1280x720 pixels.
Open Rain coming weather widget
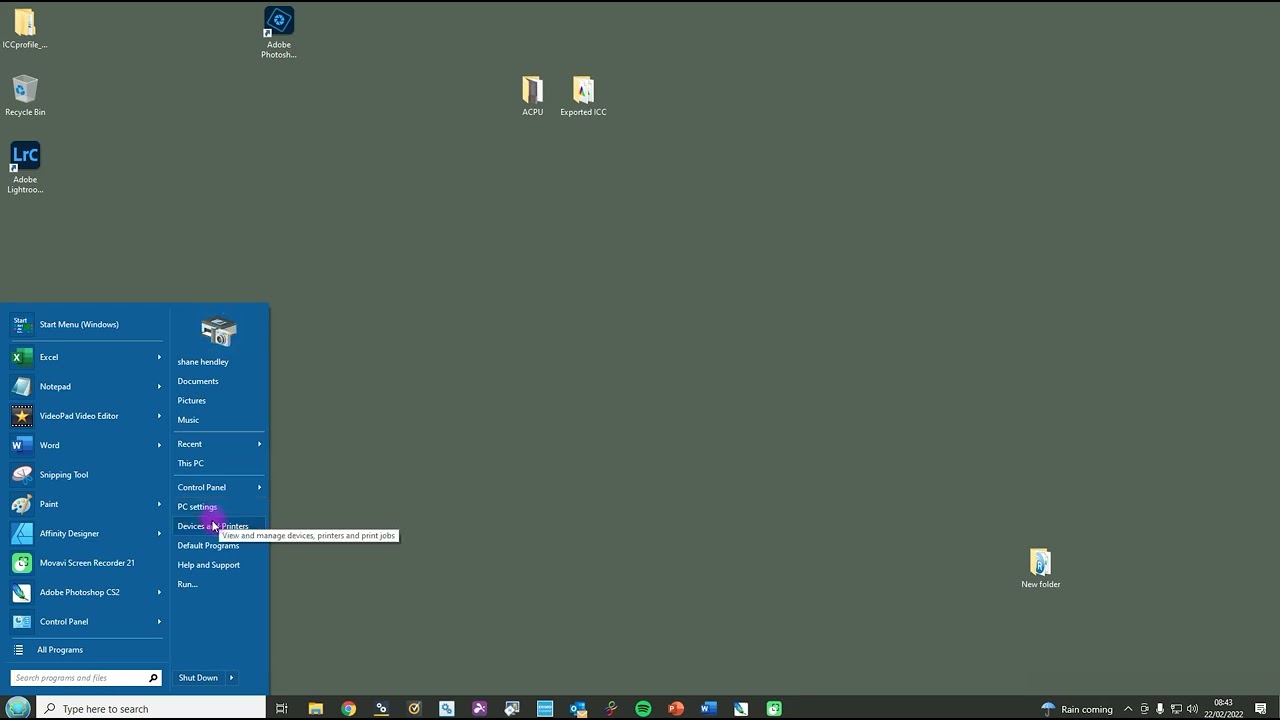point(1077,709)
